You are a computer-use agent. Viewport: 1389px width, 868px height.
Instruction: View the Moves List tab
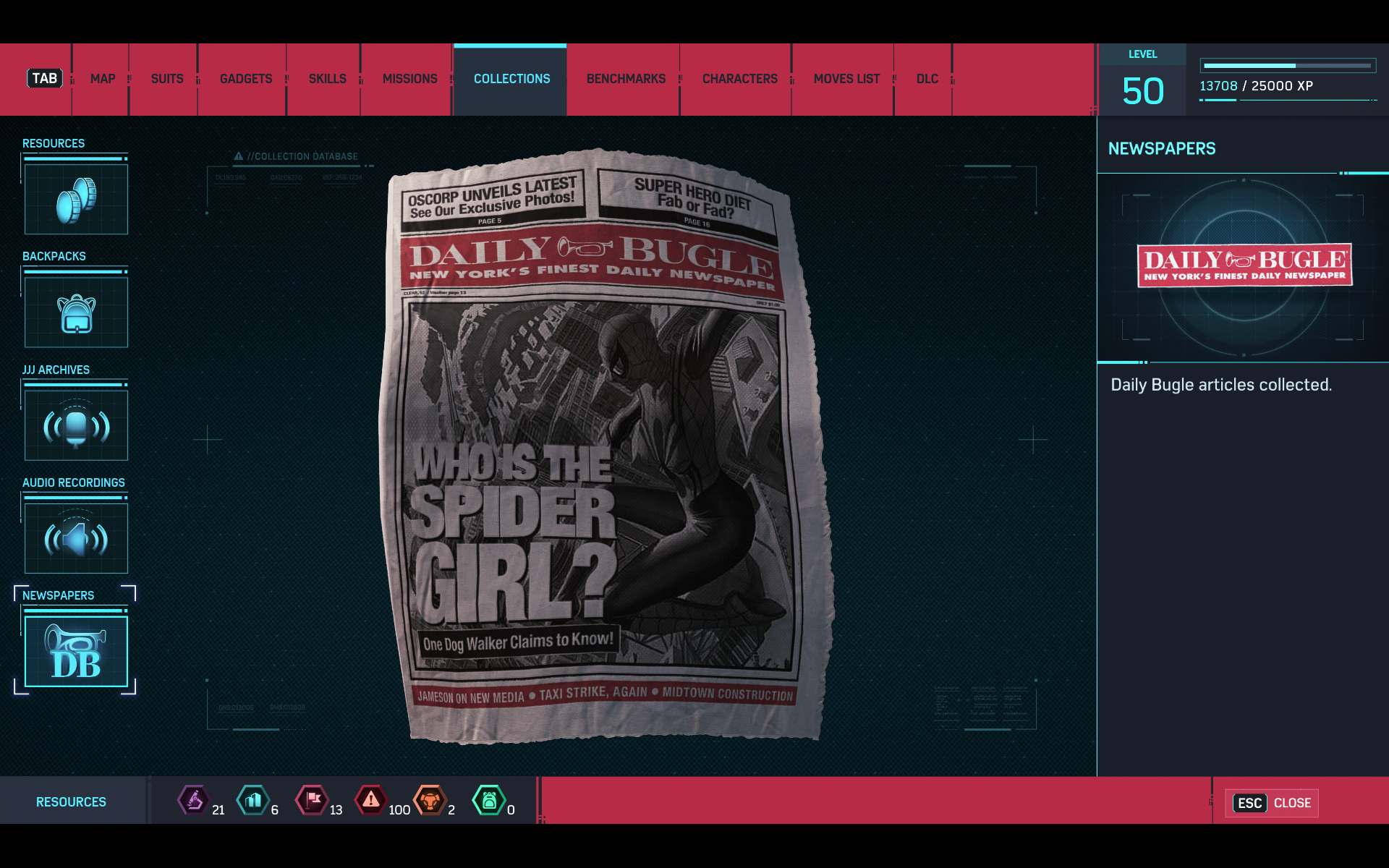point(846,79)
